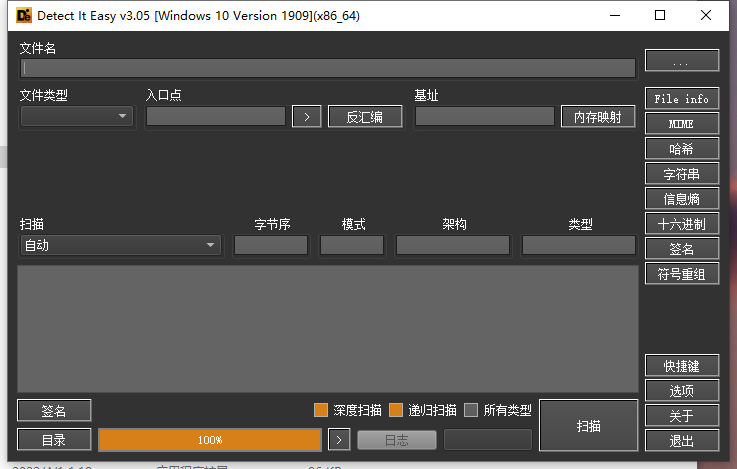Click the 退出 exit button

pyautogui.click(x=682, y=440)
